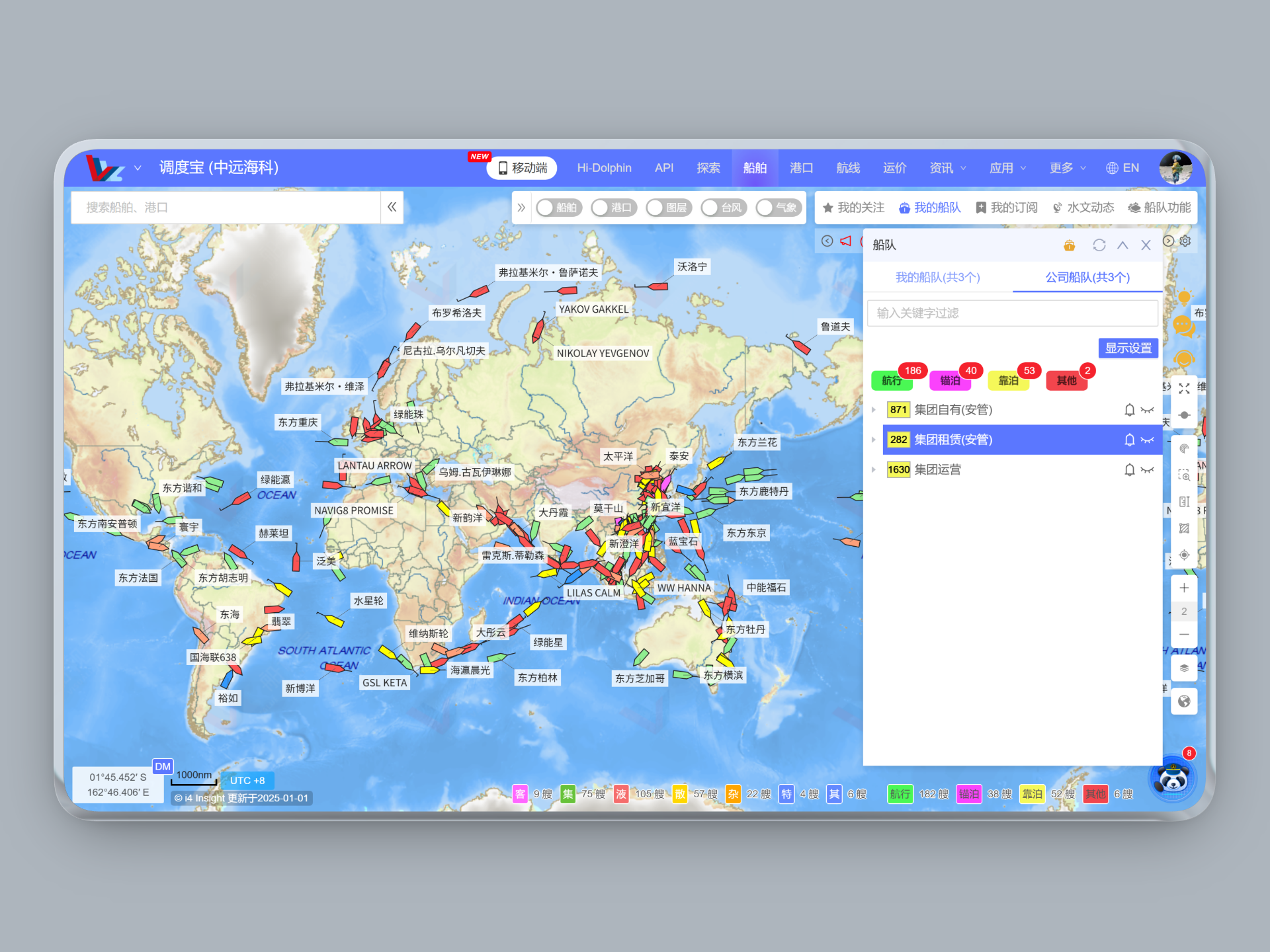Click the settings gear near fleet panel
This screenshot has height=952, width=1270.
click(1185, 241)
